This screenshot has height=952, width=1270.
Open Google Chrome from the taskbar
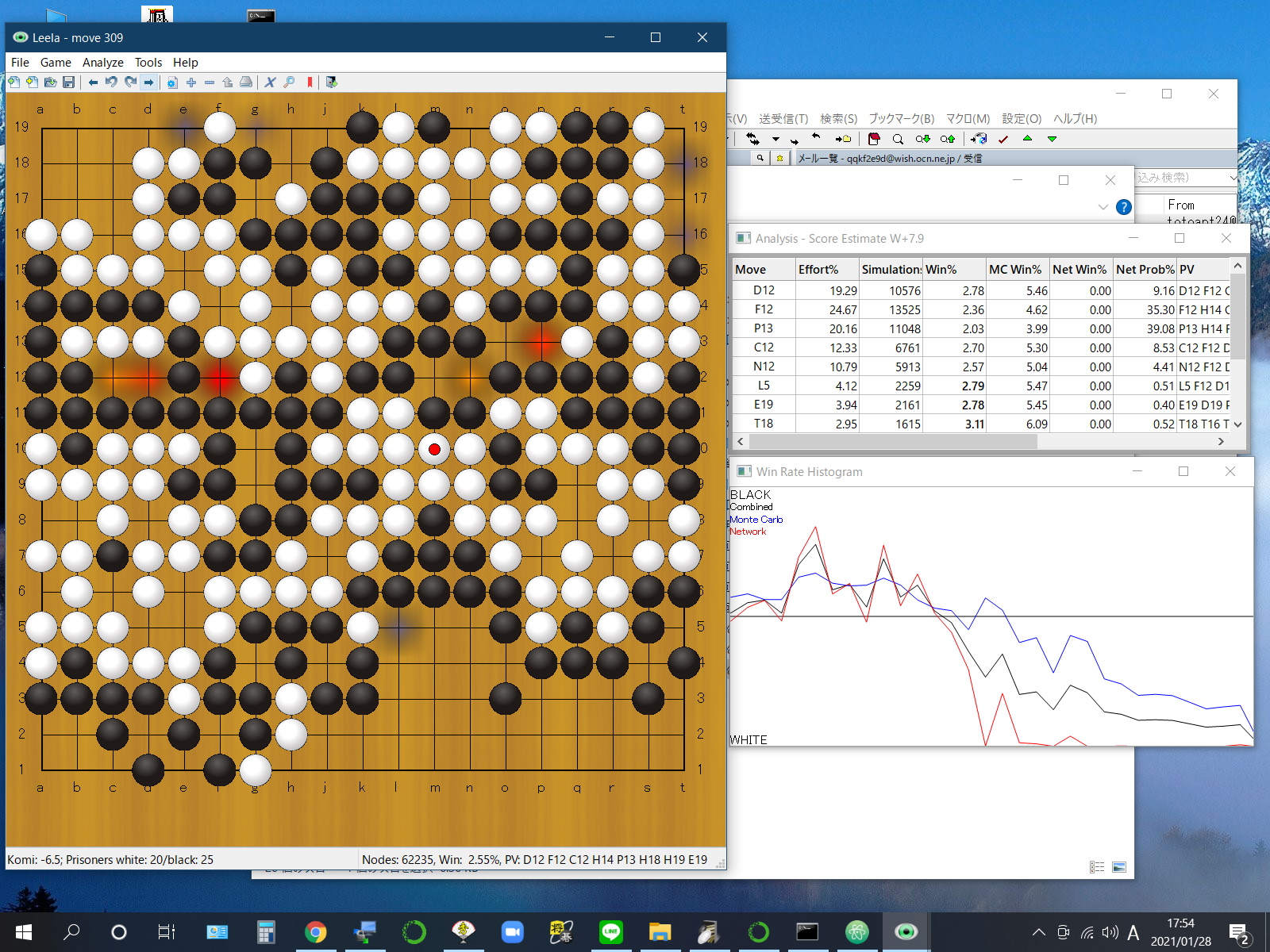click(316, 932)
